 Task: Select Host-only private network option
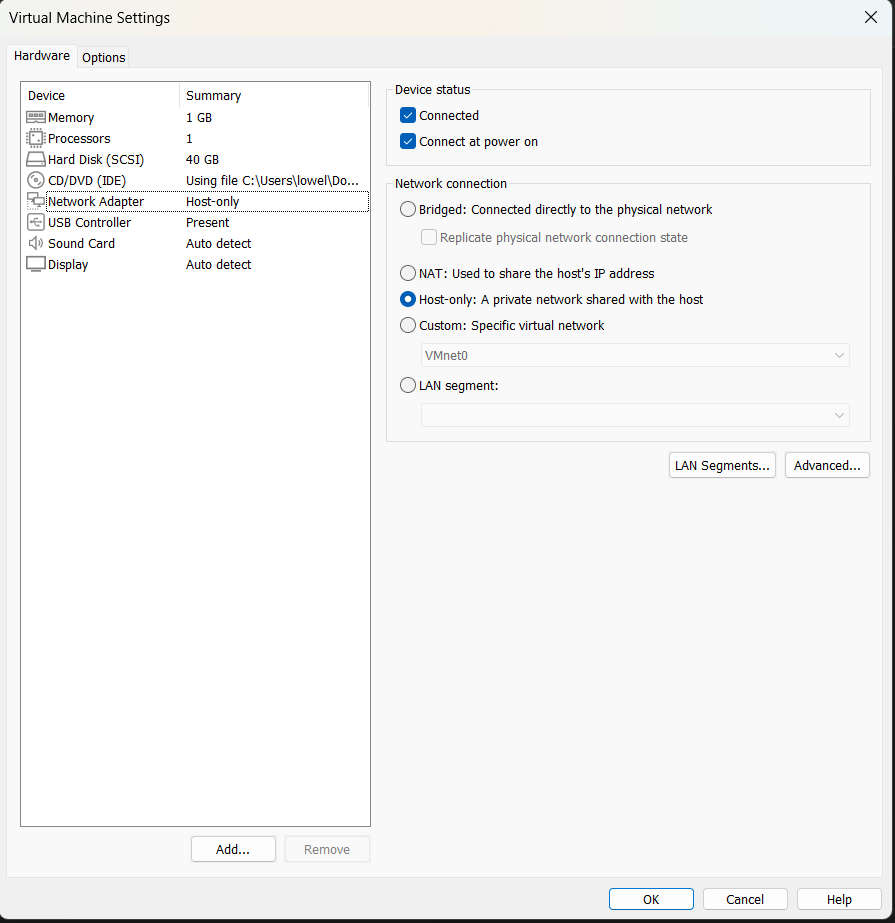click(x=408, y=299)
